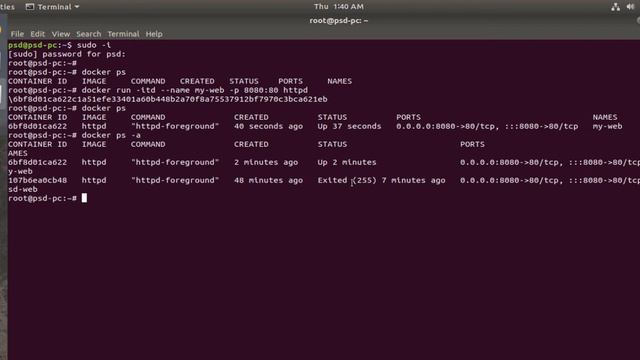The width and height of the screenshot is (640, 360).
Task: Click the 'y-web' wrapped name text
Action: pos(20,171)
